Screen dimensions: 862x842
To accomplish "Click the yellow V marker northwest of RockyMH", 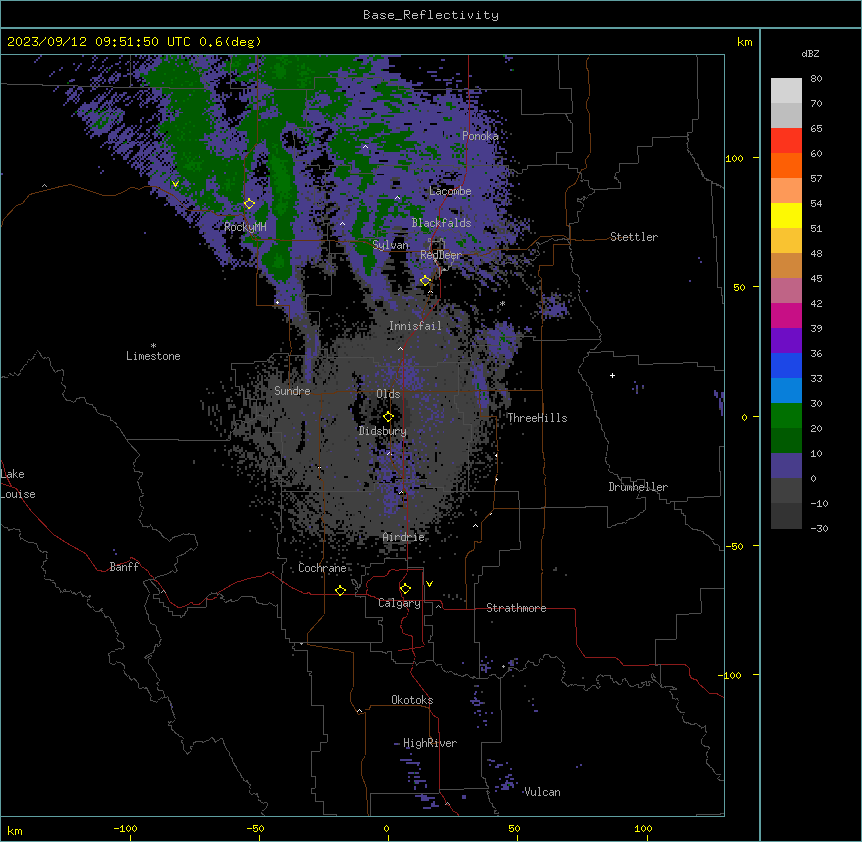I will (175, 184).
